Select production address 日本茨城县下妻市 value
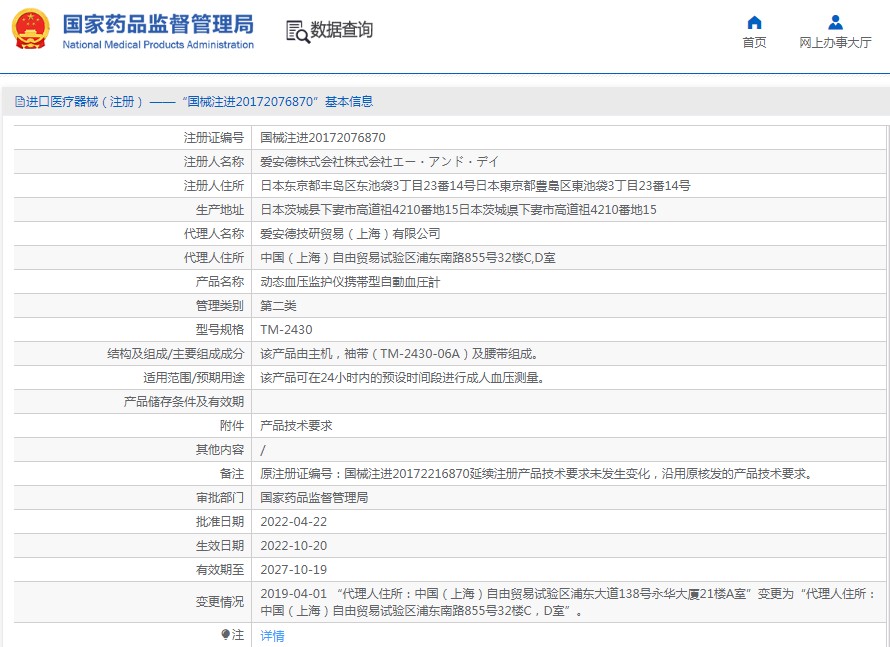890x647 pixels. [458, 210]
